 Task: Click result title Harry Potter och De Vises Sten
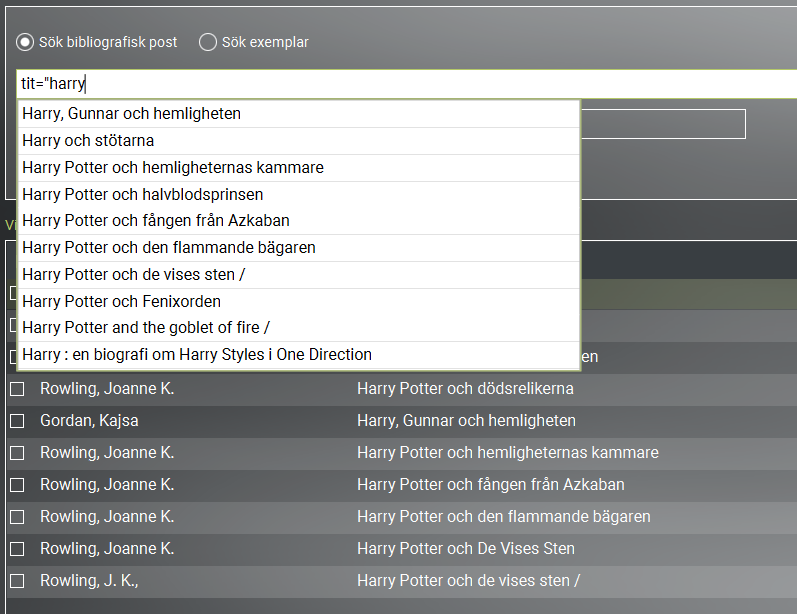pyautogui.click(x=466, y=549)
